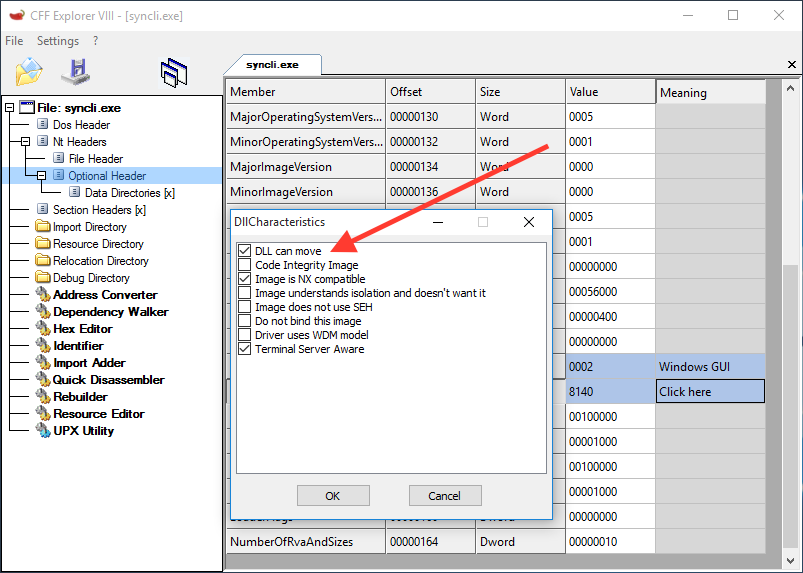Select the Import Directory tree item label
The width and height of the screenshot is (803, 573).
click(90, 226)
